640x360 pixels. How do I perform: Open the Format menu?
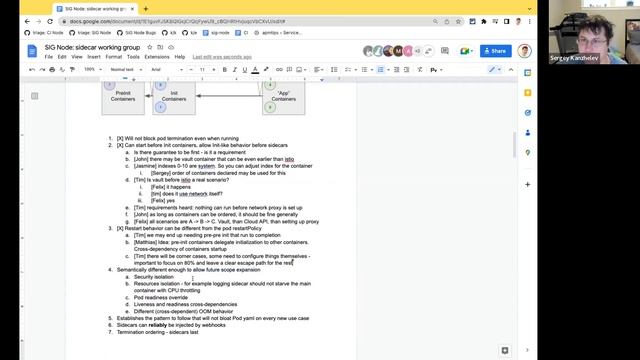[113, 57]
